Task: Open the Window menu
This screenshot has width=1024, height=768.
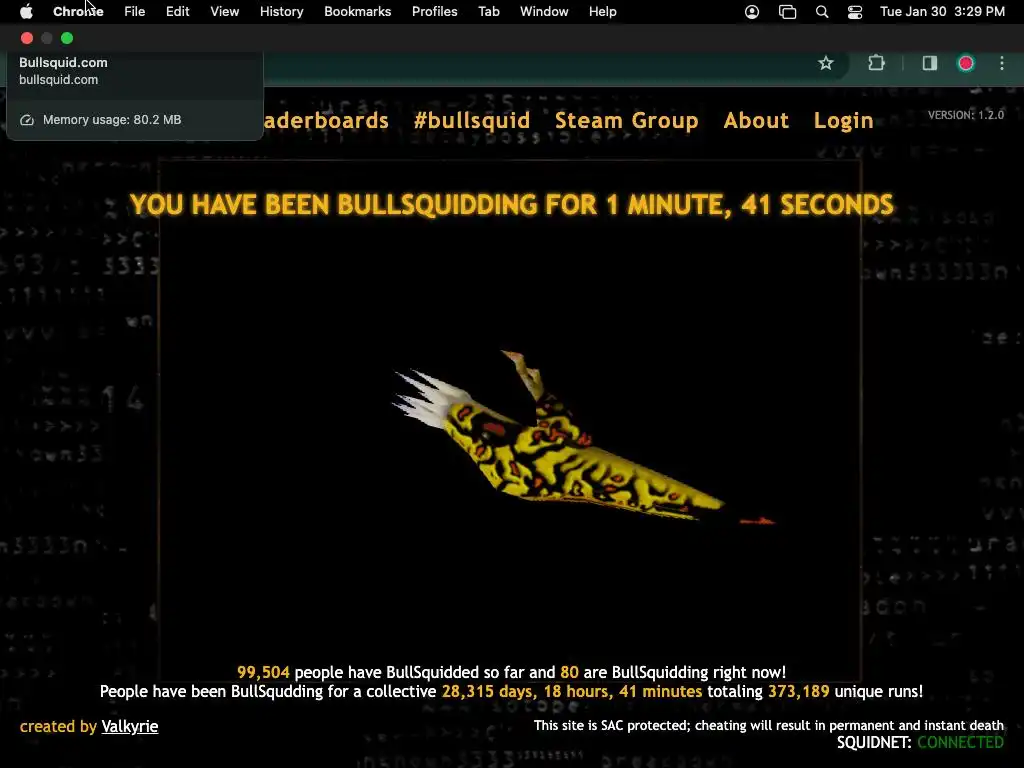Action: pos(544,12)
